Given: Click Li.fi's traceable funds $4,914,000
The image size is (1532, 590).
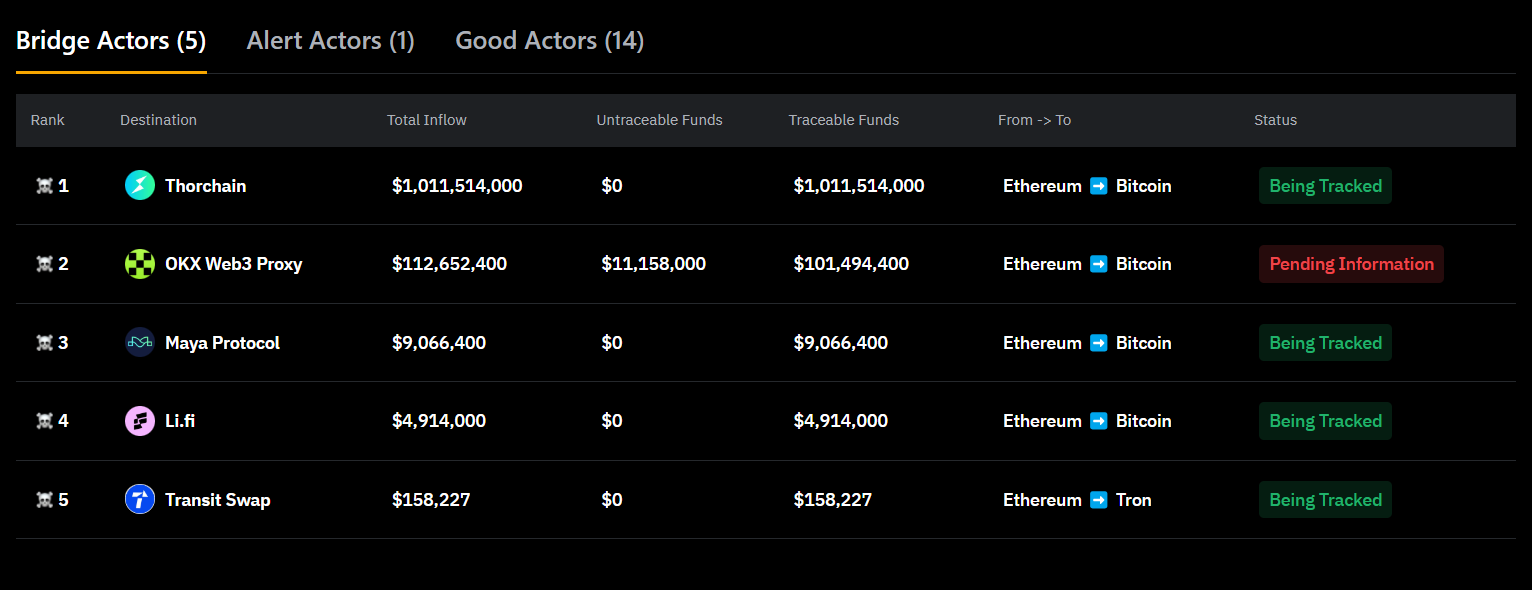Looking at the screenshot, I should pos(841,421).
